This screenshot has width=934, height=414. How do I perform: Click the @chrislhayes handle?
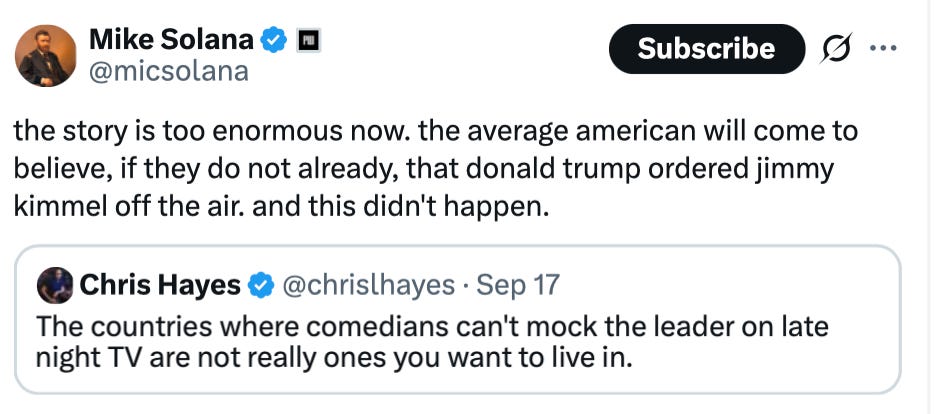[x=369, y=286]
